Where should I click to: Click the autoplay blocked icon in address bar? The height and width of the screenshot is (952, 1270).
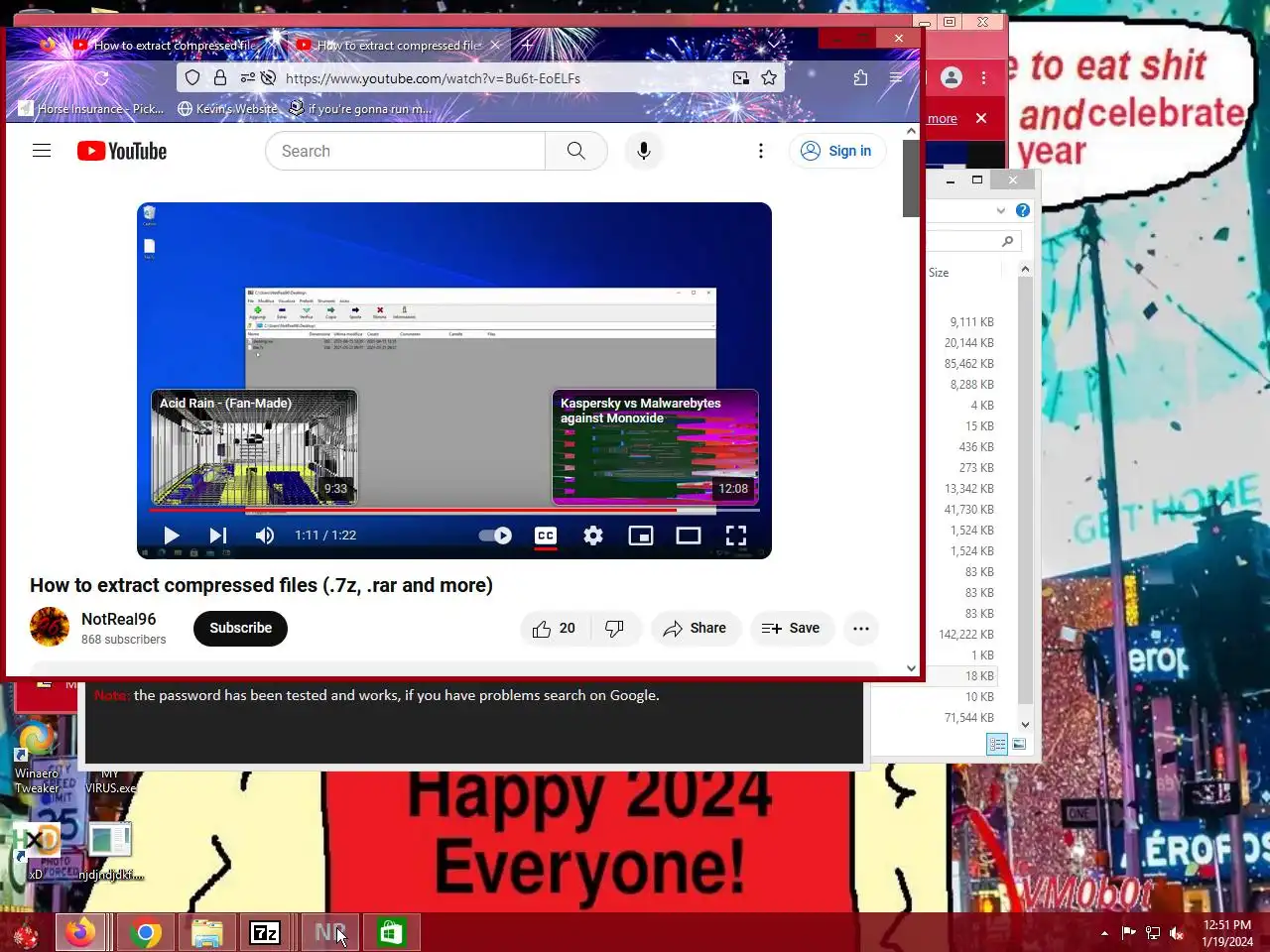[x=268, y=77]
